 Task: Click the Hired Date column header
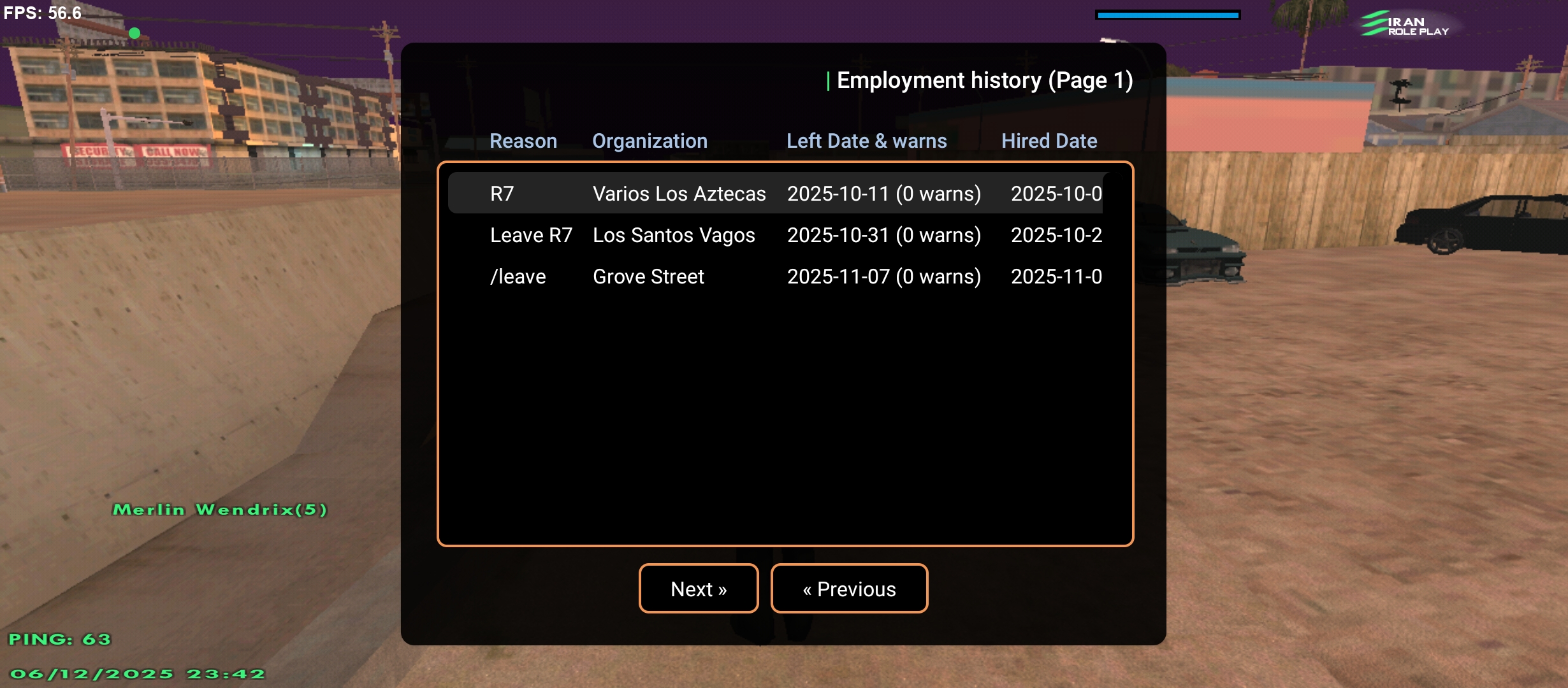coord(1049,141)
